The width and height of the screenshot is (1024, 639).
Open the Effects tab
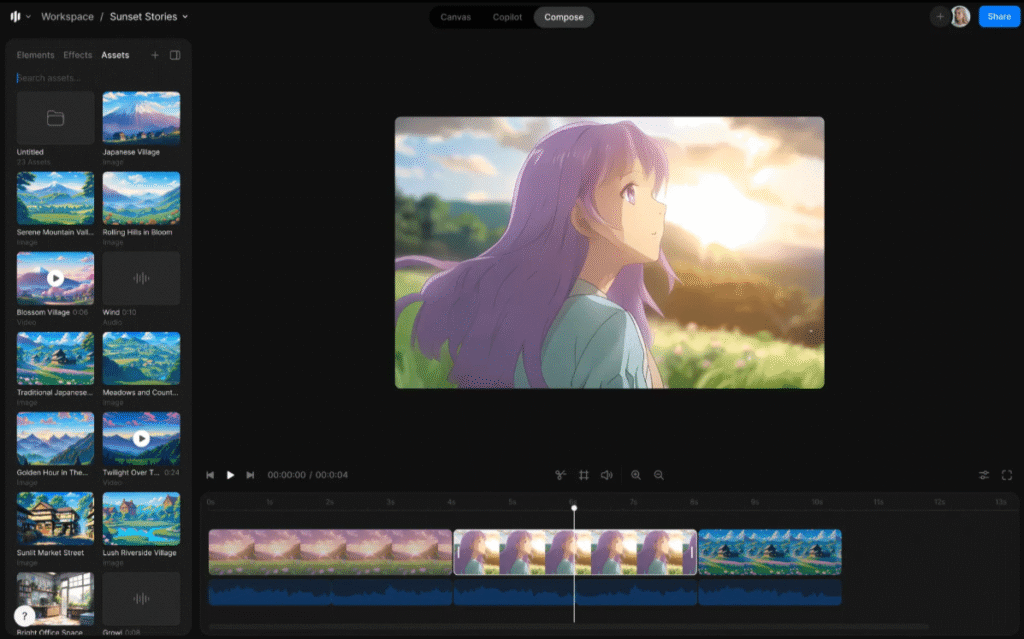[x=77, y=55]
